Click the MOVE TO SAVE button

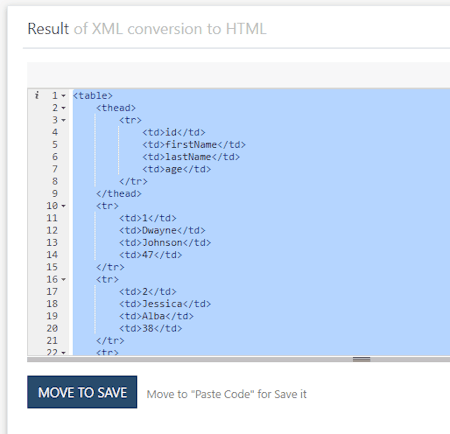[x=82, y=392]
